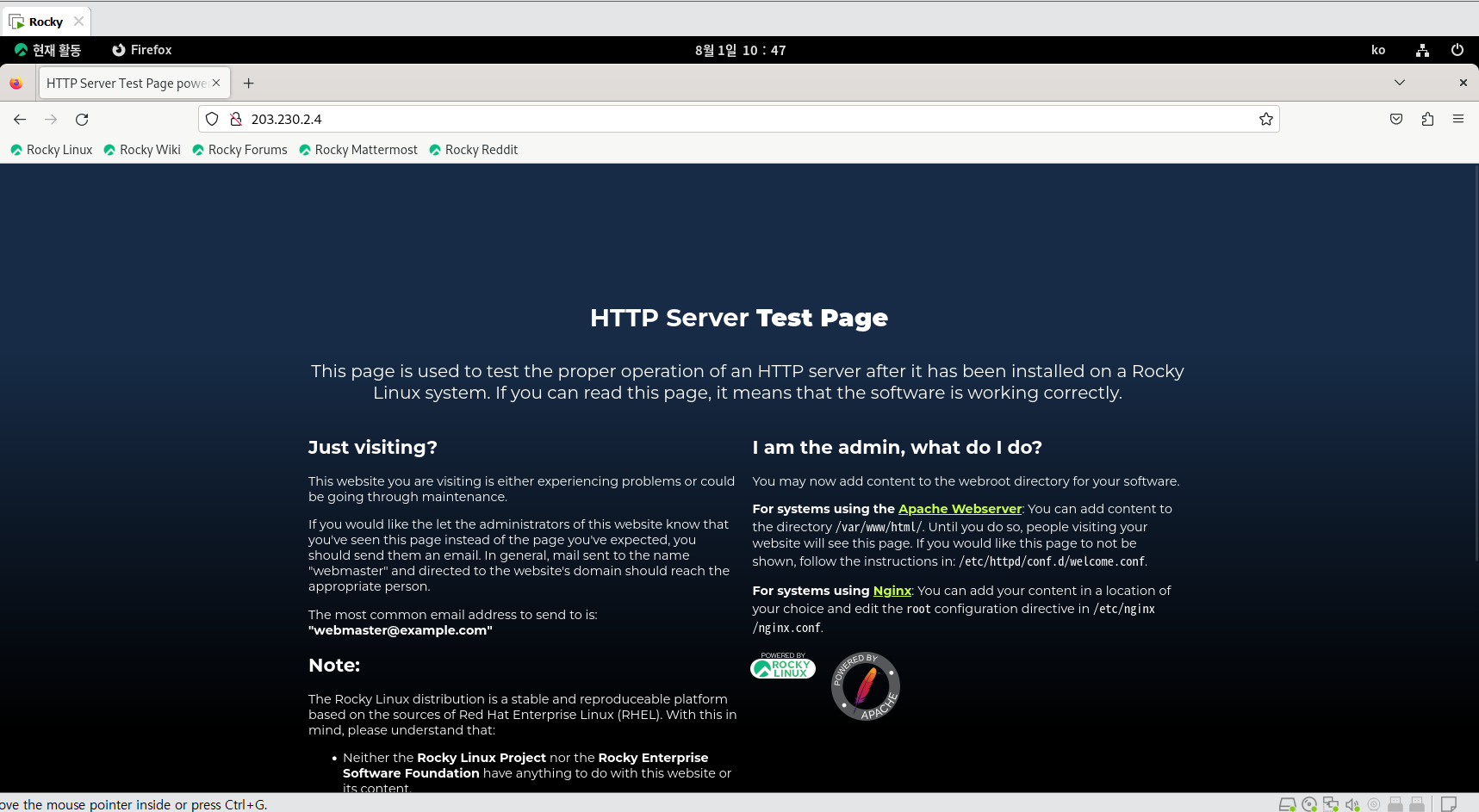Click the Firefox logo beside the tab strip
Image resolution: width=1479 pixels, height=812 pixels.
coord(16,84)
